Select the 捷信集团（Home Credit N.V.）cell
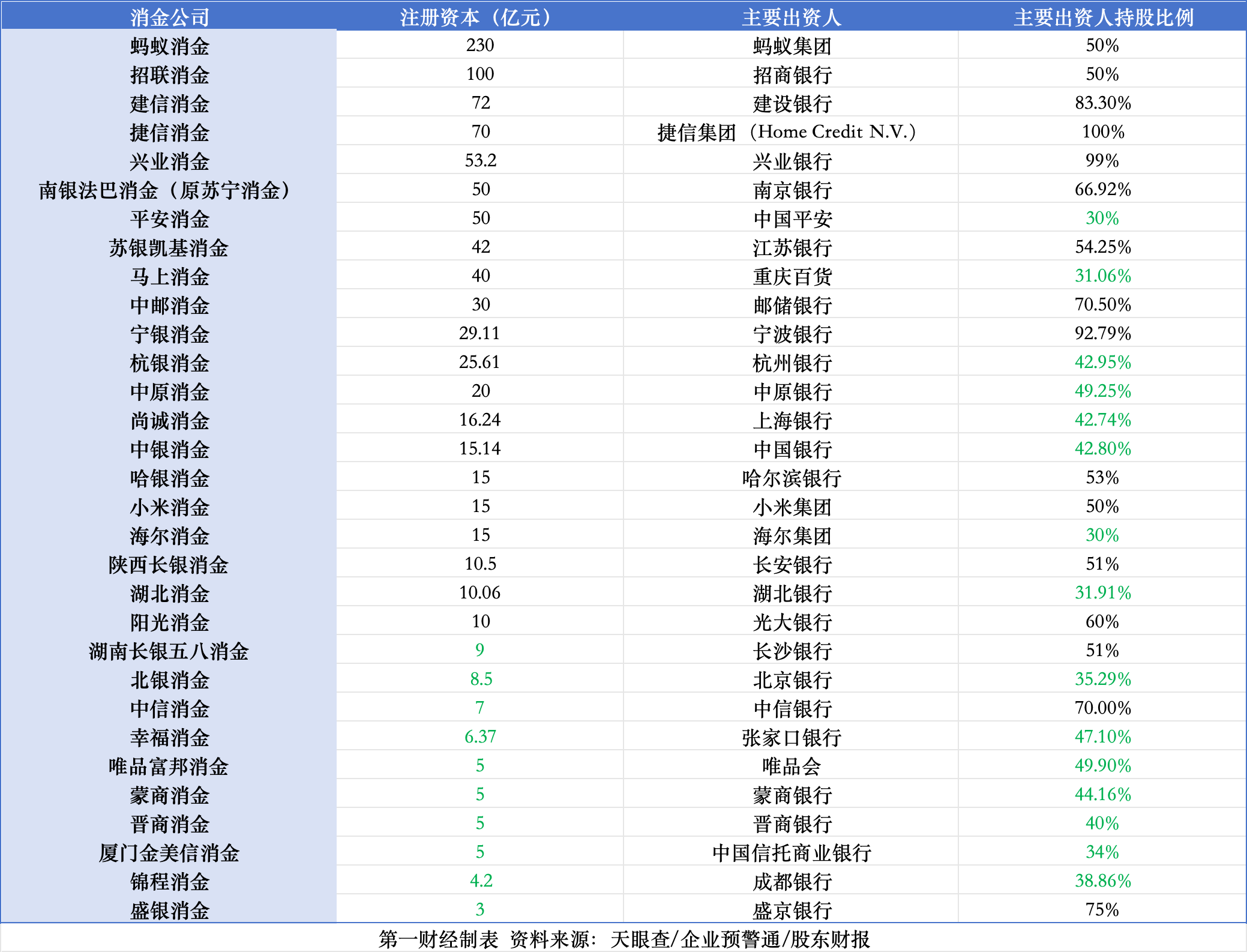1247x952 pixels. [x=792, y=131]
